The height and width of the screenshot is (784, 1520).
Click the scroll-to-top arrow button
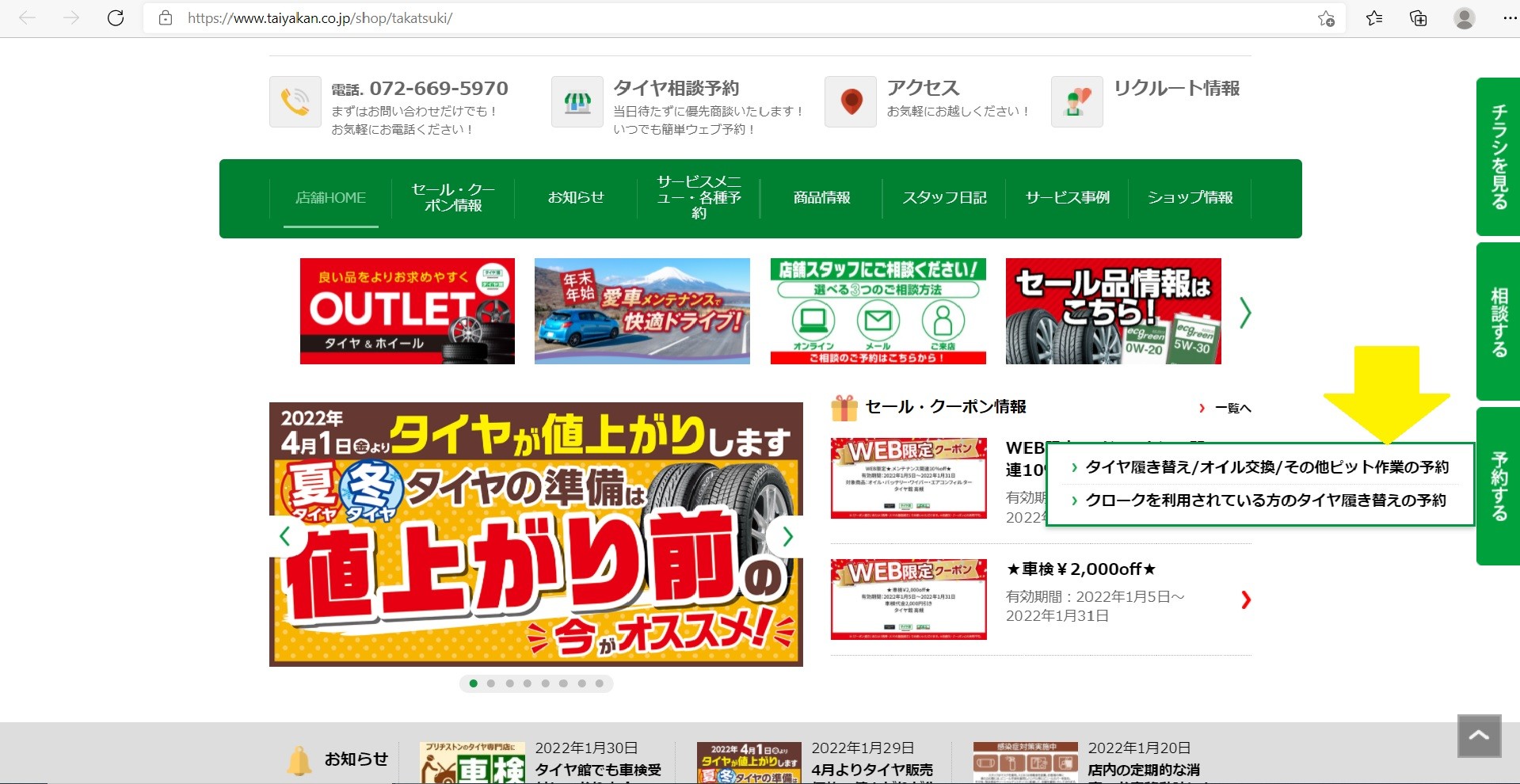(1479, 736)
